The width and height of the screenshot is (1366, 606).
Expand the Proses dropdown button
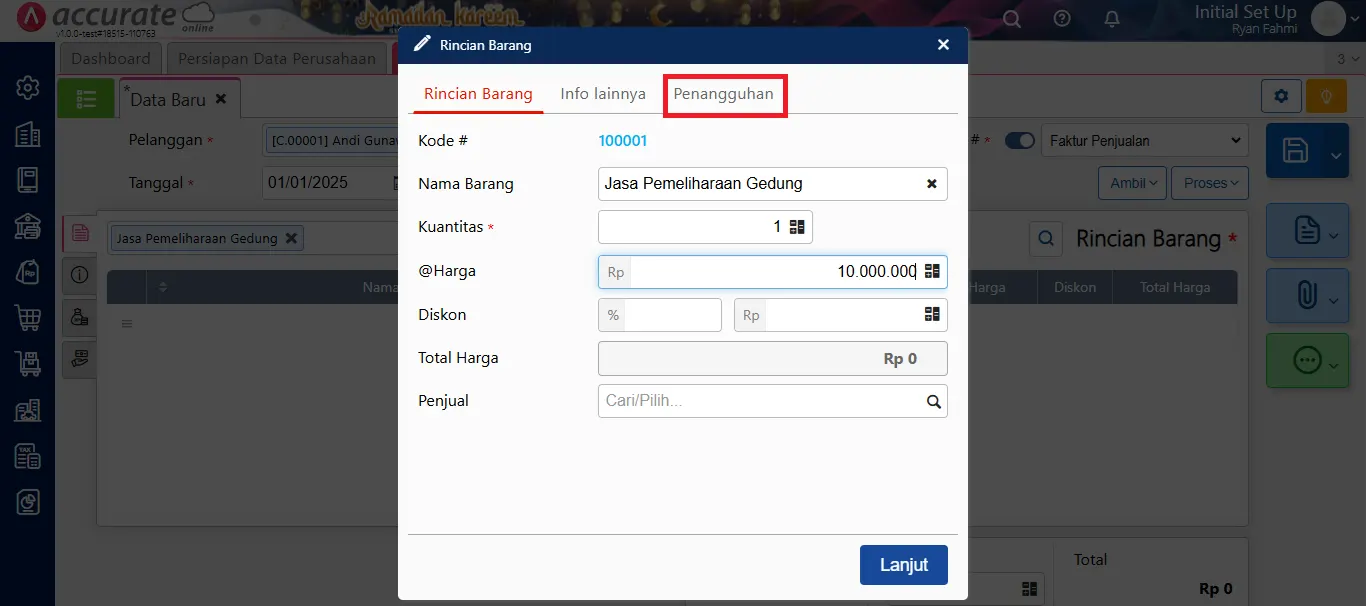[x=1210, y=183]
